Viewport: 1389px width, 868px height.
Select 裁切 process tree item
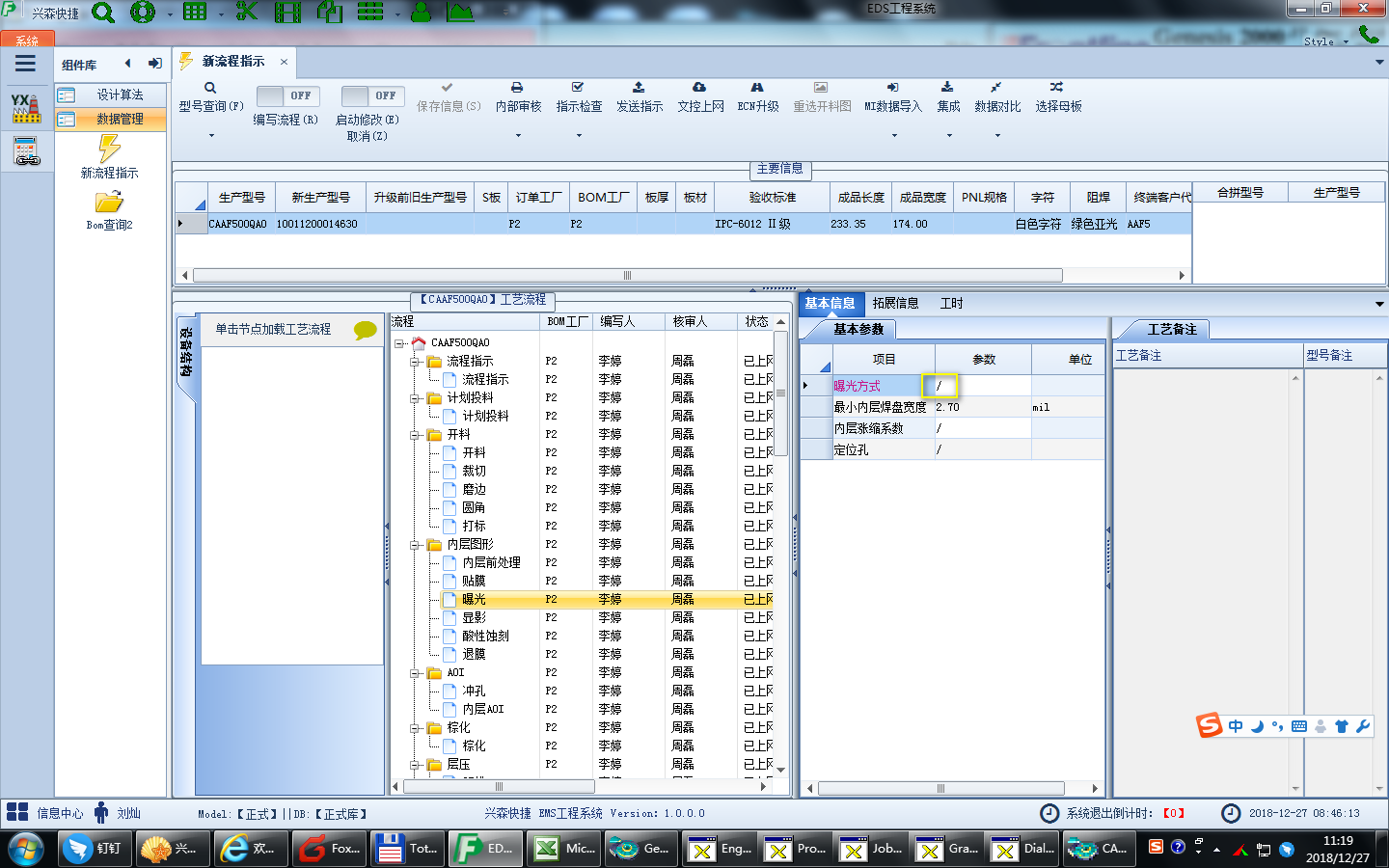tap(474, 471)
